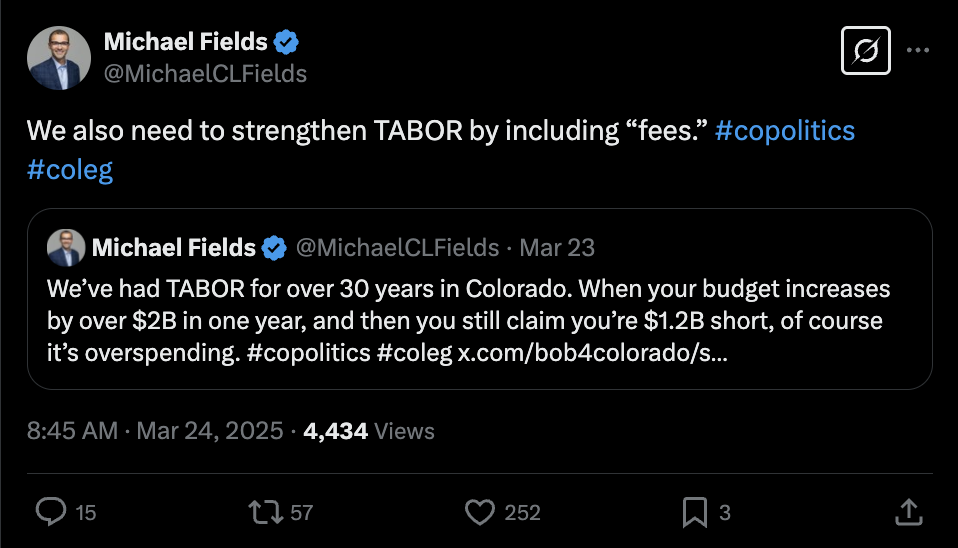Viewport: 958px width, 548px height.
Task: Click the reply speech bubble icon
Action: click(x=50, y=512)
